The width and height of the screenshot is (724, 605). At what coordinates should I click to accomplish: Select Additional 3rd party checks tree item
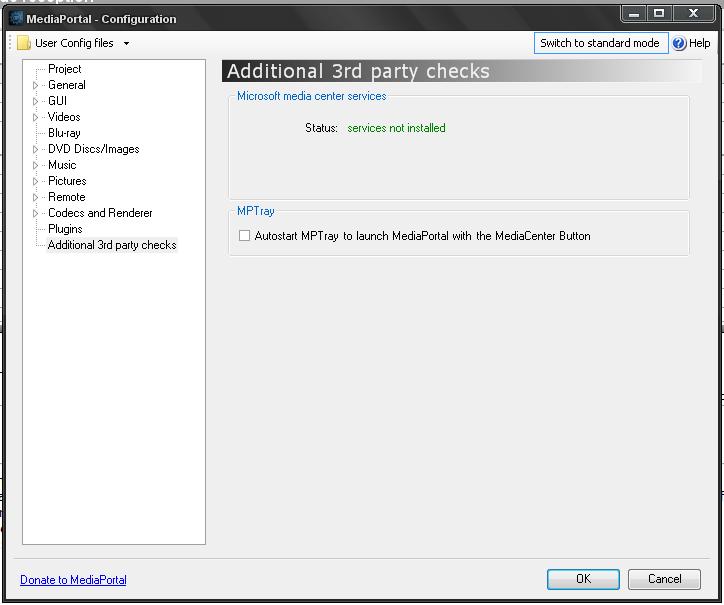point(112,245)
